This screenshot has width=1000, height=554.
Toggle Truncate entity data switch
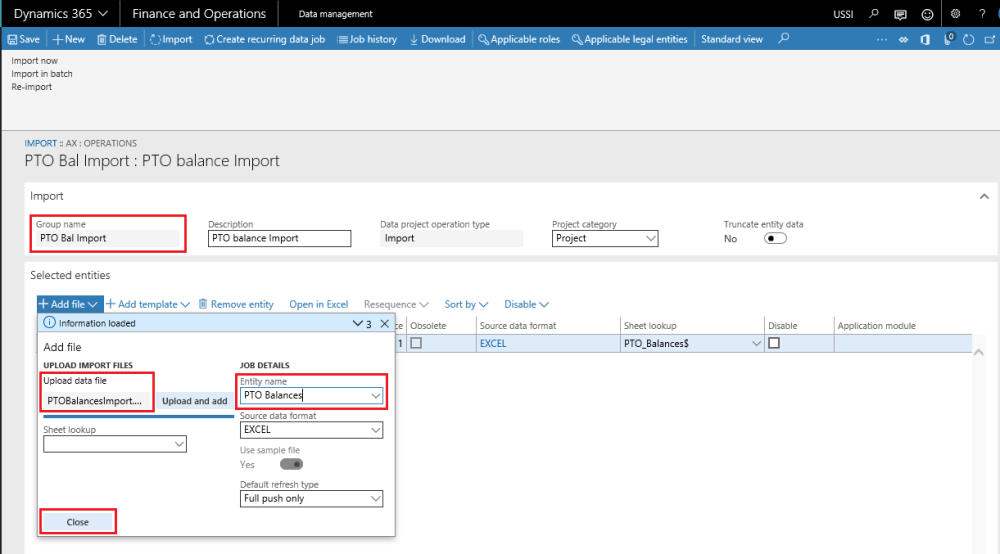(773, 239)
